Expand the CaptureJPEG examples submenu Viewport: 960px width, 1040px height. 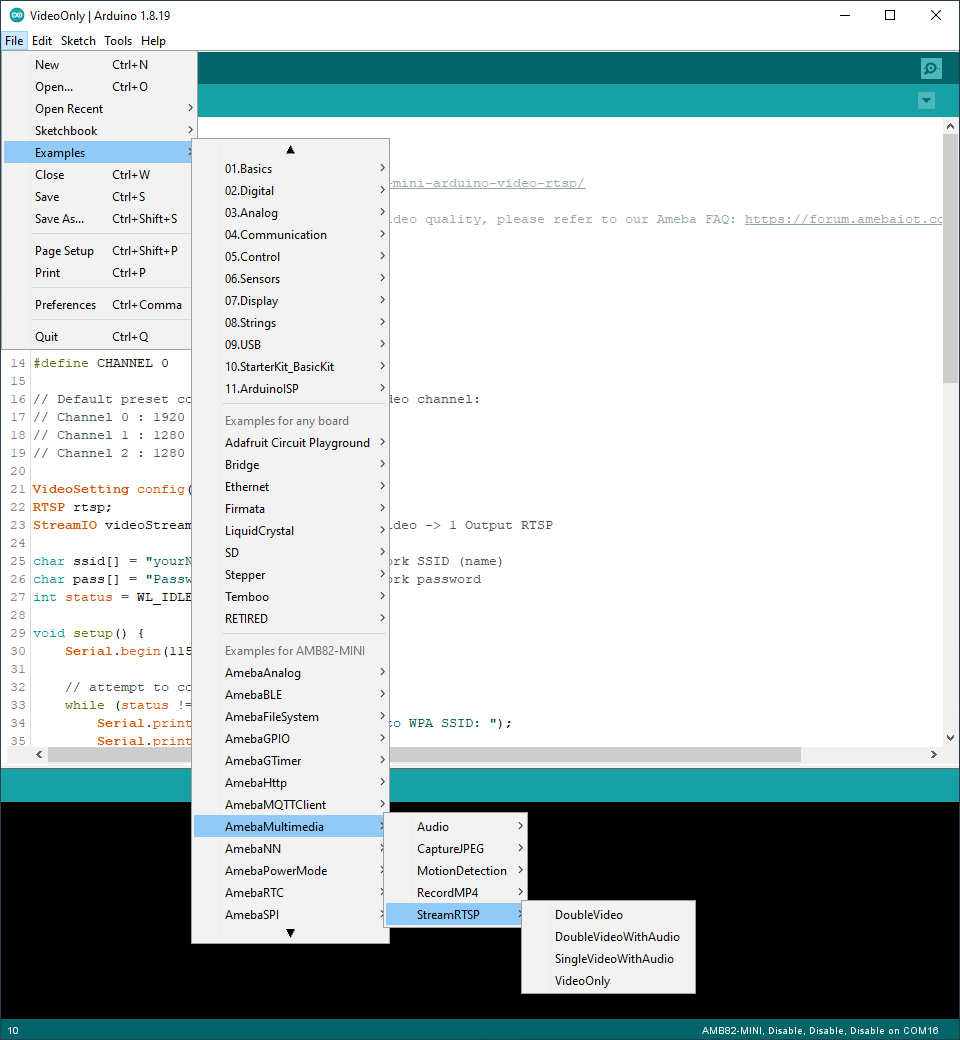(x=450, y=849)
